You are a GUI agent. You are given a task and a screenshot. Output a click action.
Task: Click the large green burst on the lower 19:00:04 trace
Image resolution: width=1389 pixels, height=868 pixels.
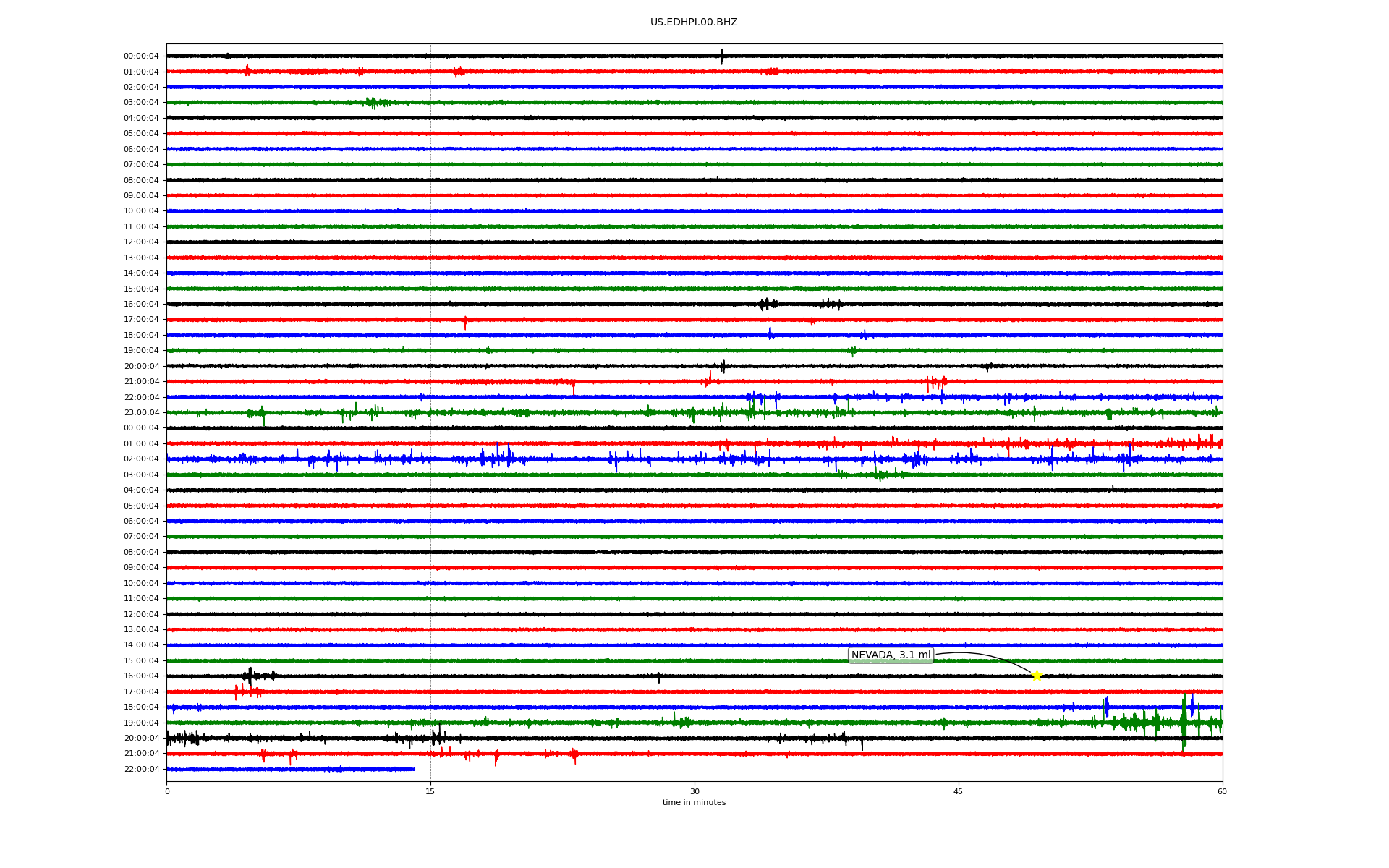(1184, 722)
